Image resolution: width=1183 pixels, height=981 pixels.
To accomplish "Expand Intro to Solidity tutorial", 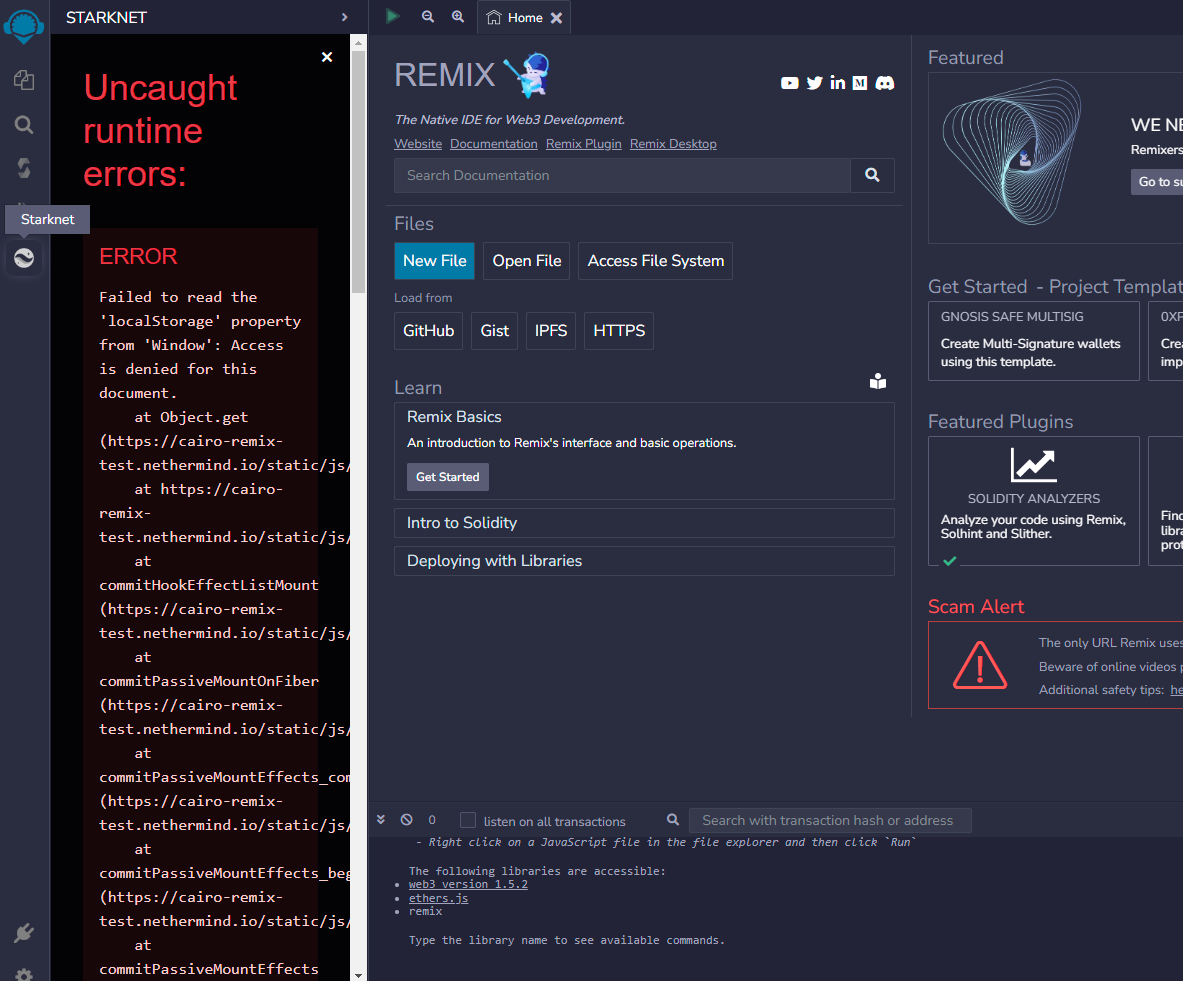I will pyautogui.click(x=644, y=523).
